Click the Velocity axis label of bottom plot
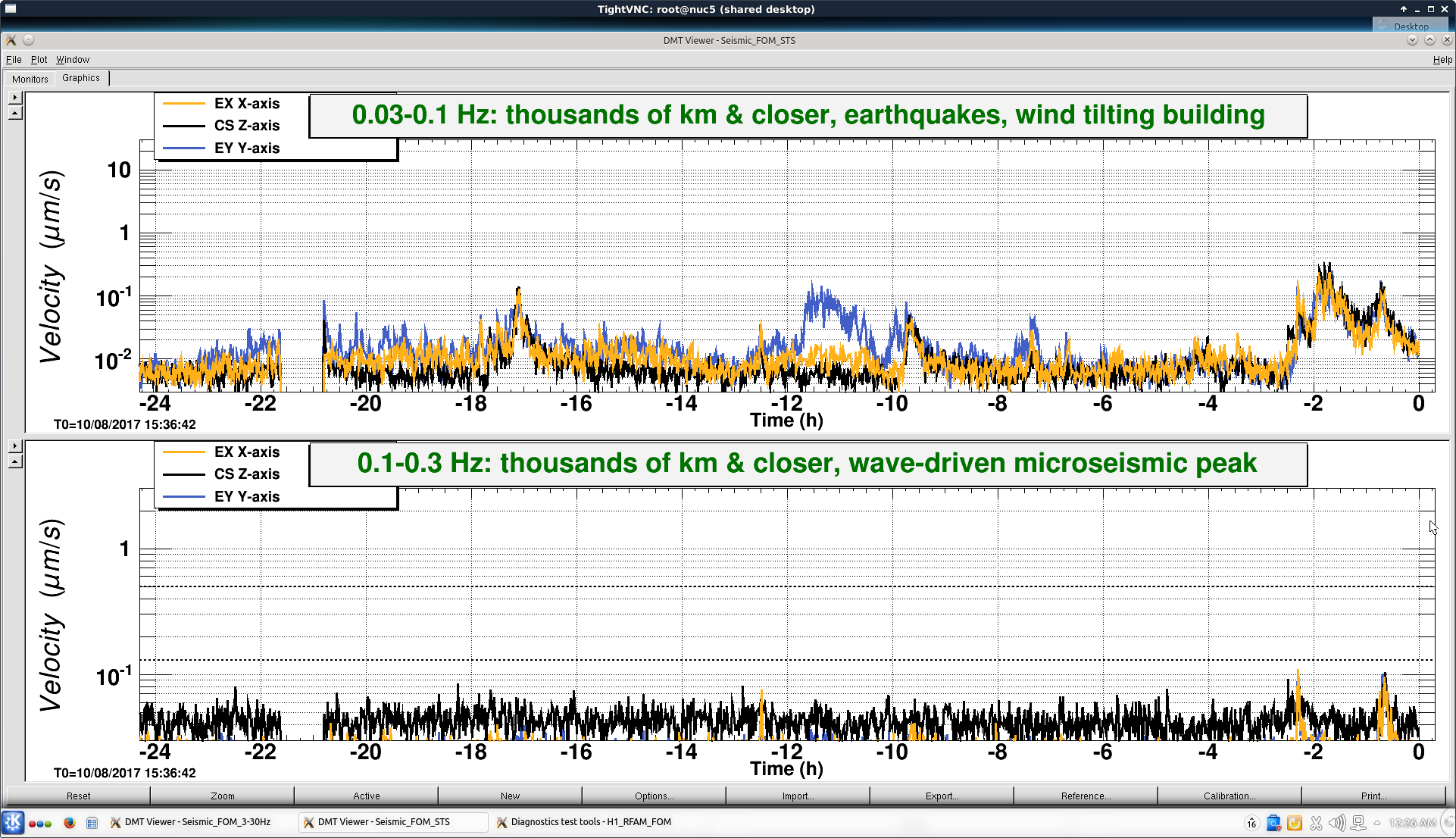Image resolution: width=1456 pixels, height=838 pixels. point(52,614)
